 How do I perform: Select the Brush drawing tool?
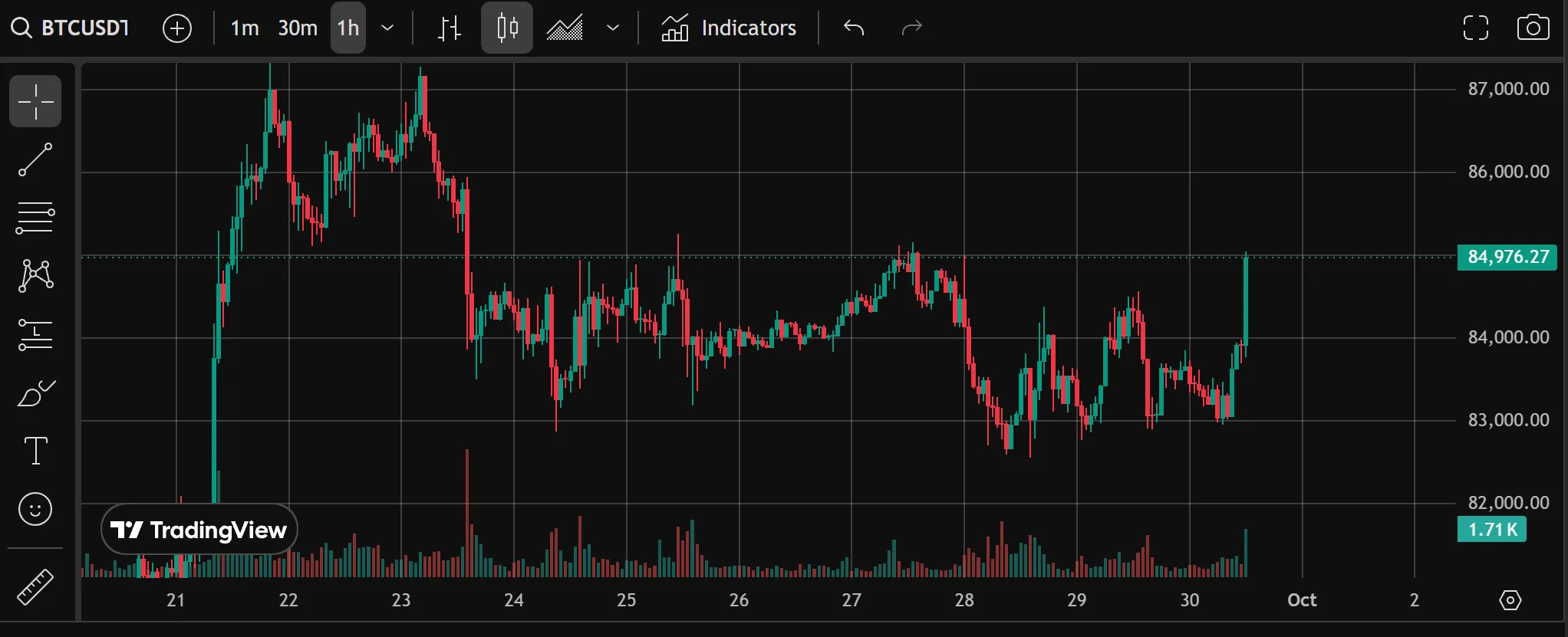click(x=35, y=393)
